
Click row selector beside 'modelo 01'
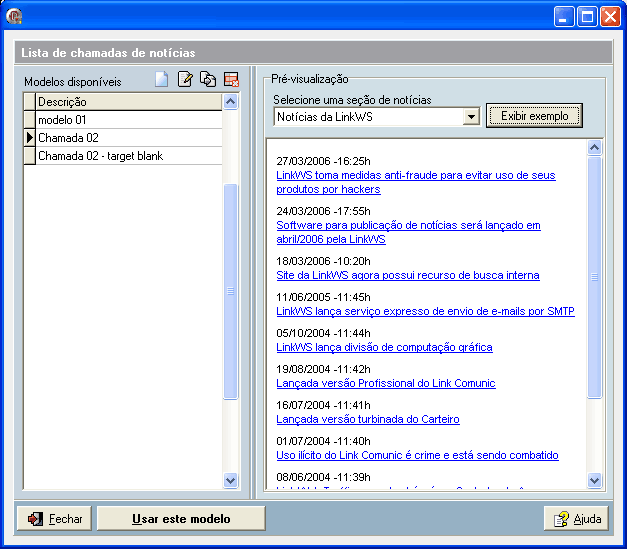[30, 120]
